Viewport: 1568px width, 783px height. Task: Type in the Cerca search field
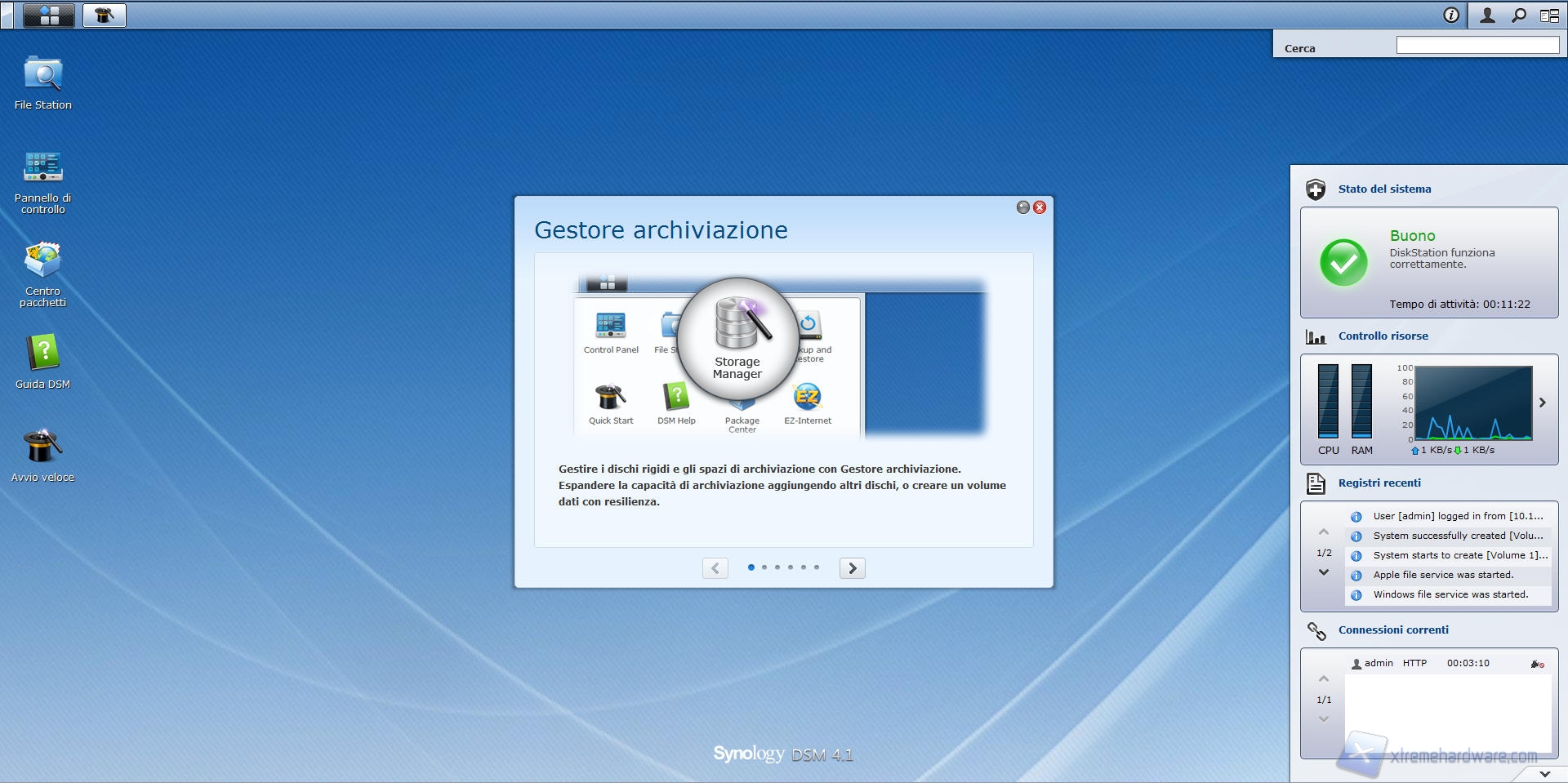click(x=1477, y=46)
